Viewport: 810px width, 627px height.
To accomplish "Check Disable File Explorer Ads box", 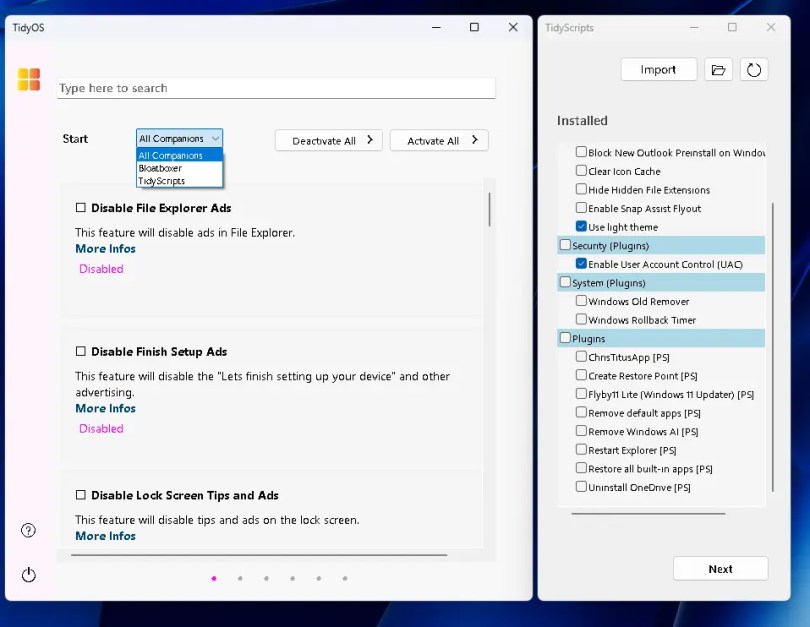I will (81, 208).
